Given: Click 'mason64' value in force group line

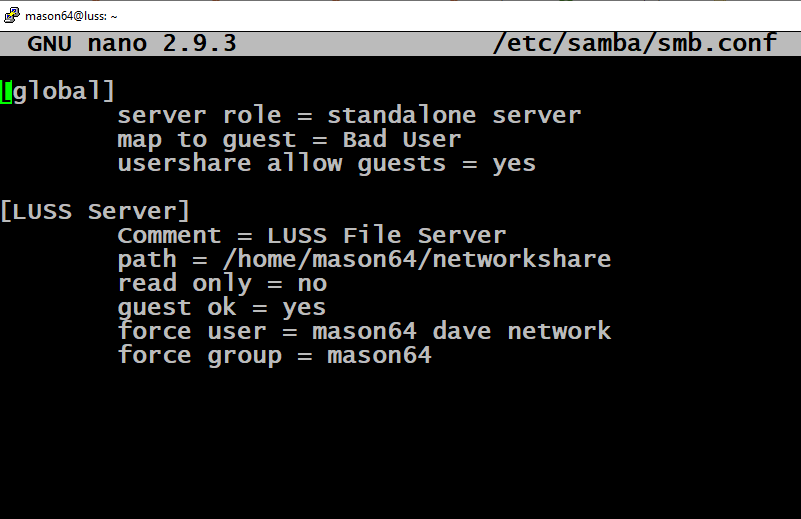Looking at the screenshot, I should [380, 355].
